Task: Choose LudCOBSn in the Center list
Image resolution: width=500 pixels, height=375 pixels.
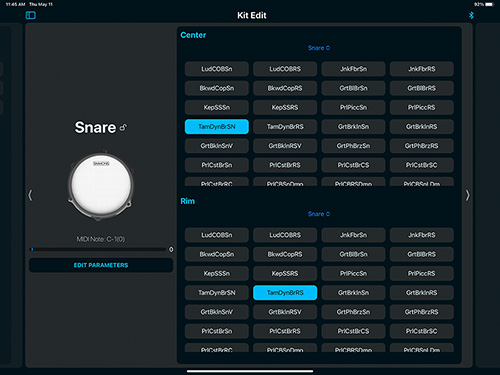Action: pos(217,69)
